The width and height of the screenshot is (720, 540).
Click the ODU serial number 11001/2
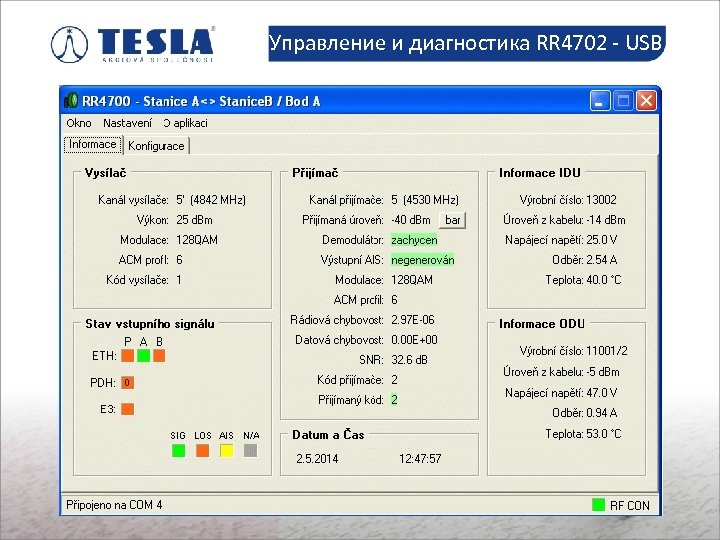click(x=607, y=351)
